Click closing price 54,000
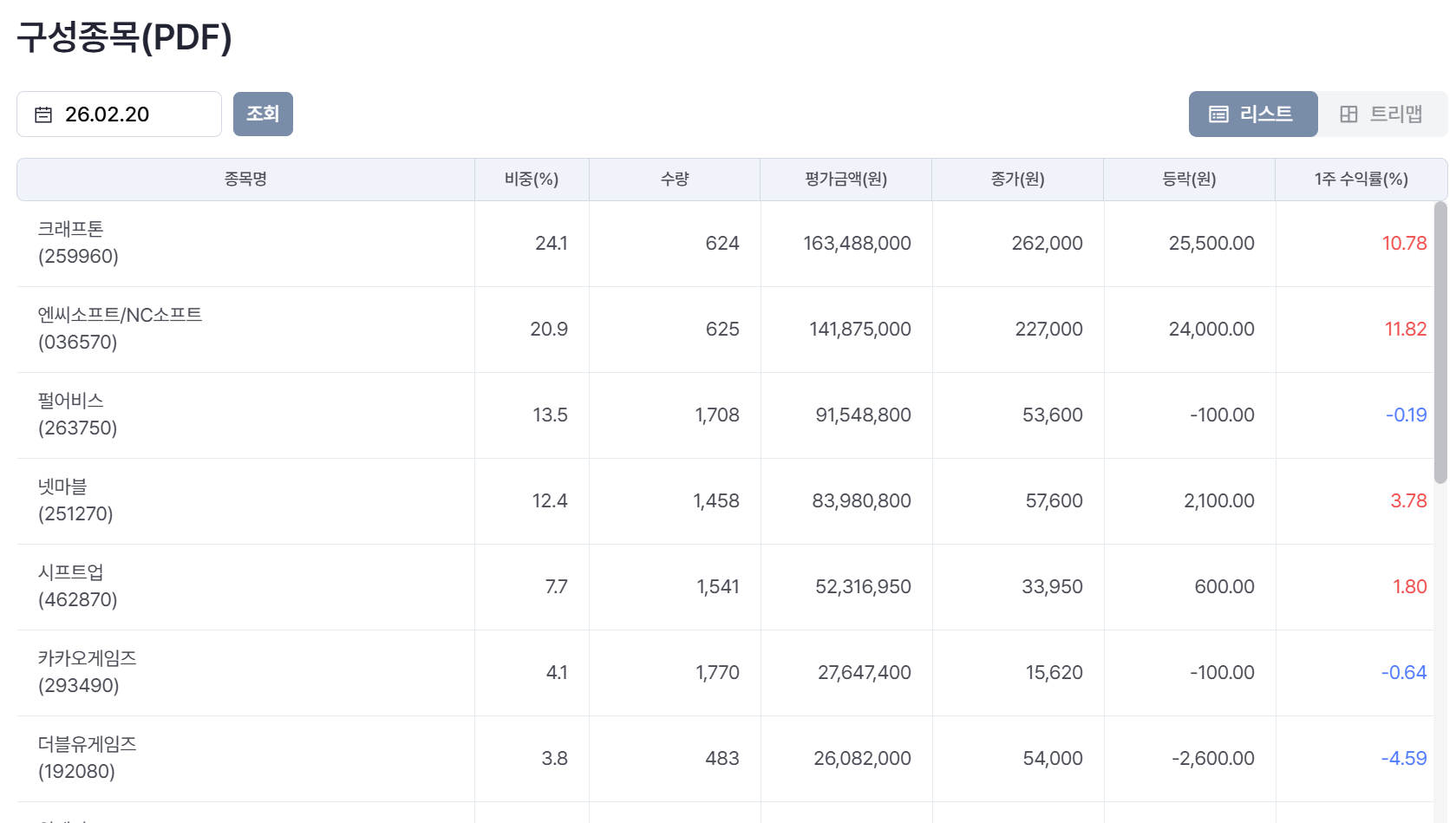This screenshot has height=823, width=1456. click(x=1053, y=758)
